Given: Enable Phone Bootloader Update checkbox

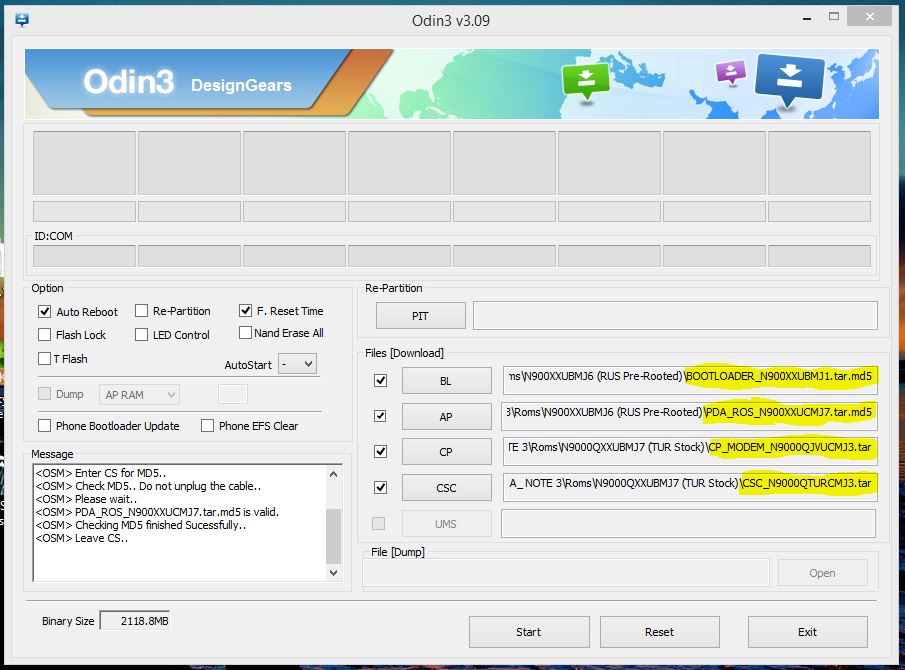Looking at the screenshot, I should pyautogui.click(x=44, y=426).
